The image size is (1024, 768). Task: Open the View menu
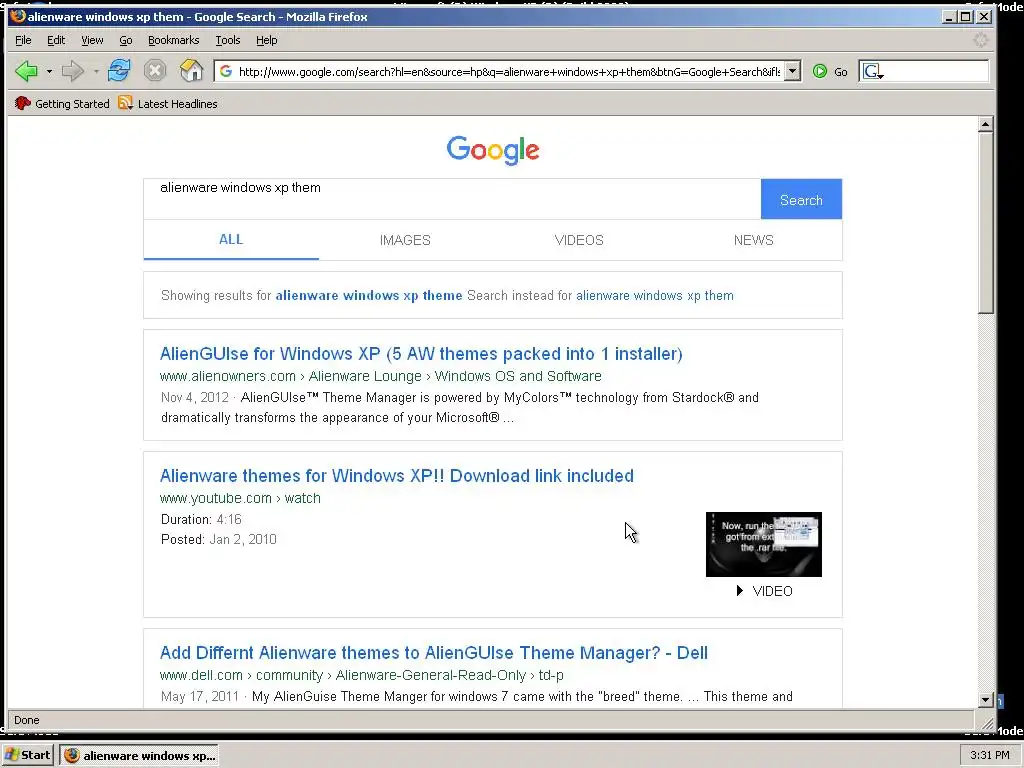point(92,40)
